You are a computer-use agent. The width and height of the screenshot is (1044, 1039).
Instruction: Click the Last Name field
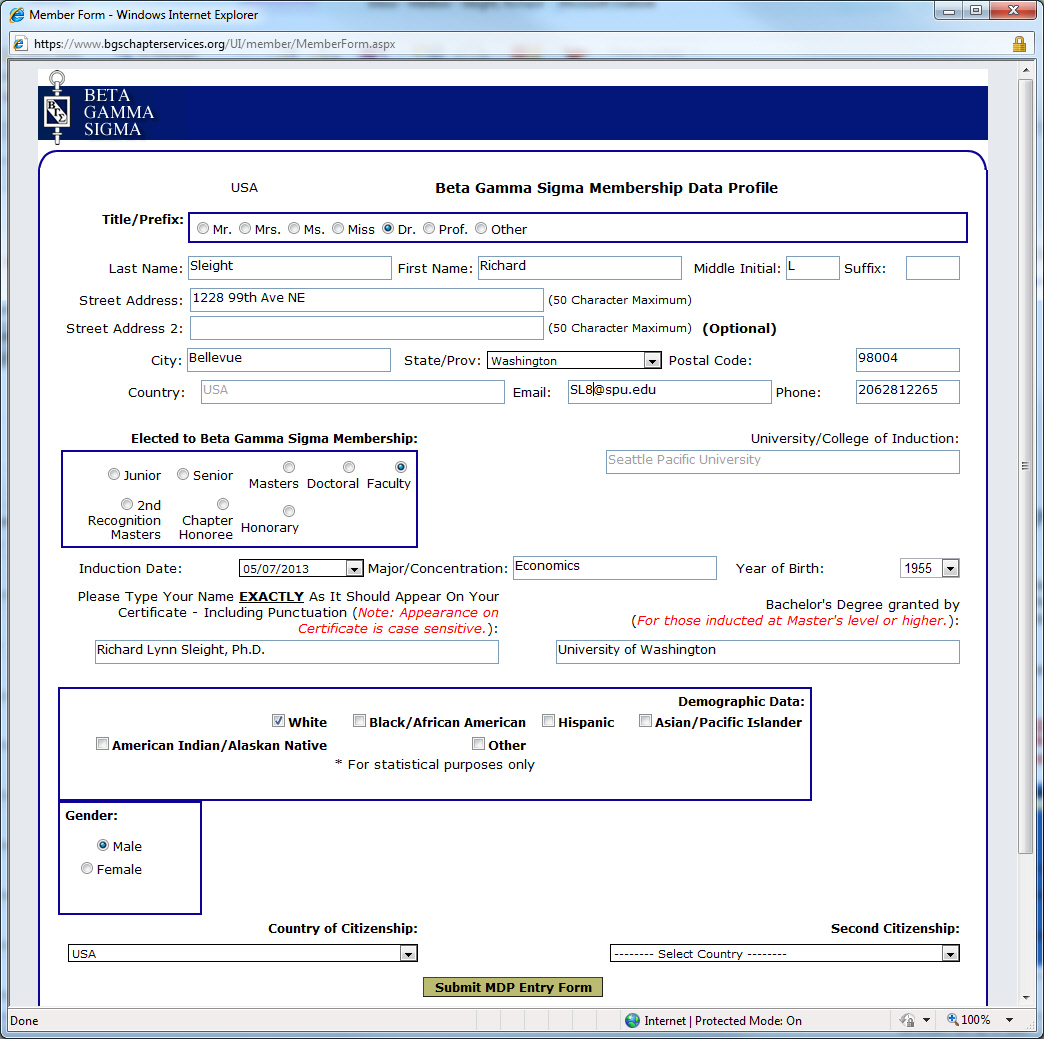pyautogui.click(x=290, y=268)
